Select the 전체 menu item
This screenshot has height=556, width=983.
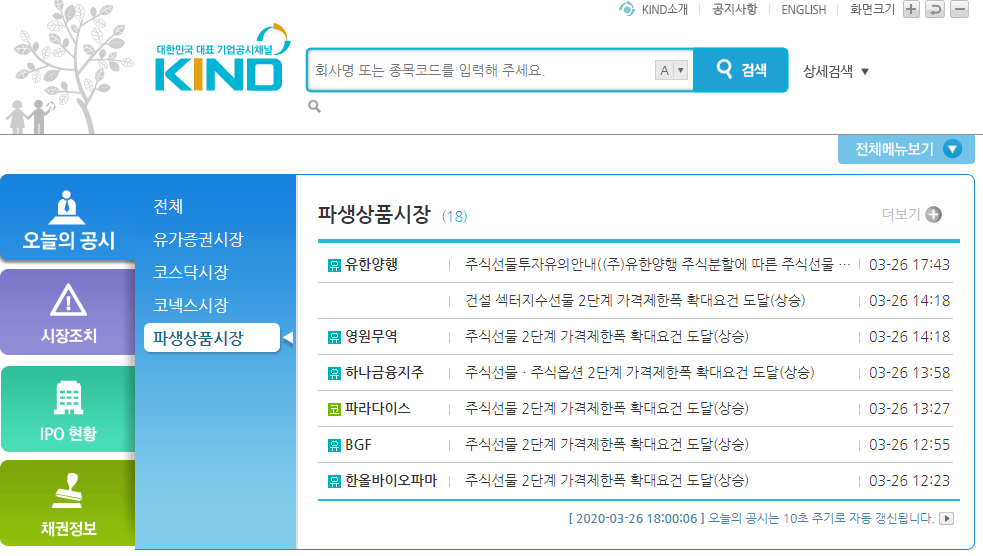point(168,206)
